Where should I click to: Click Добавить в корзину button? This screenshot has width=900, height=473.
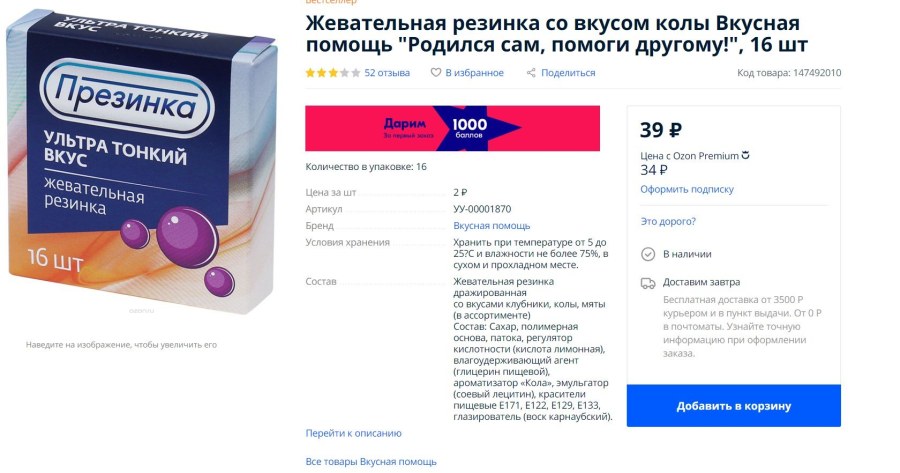[x=734, y=406]
